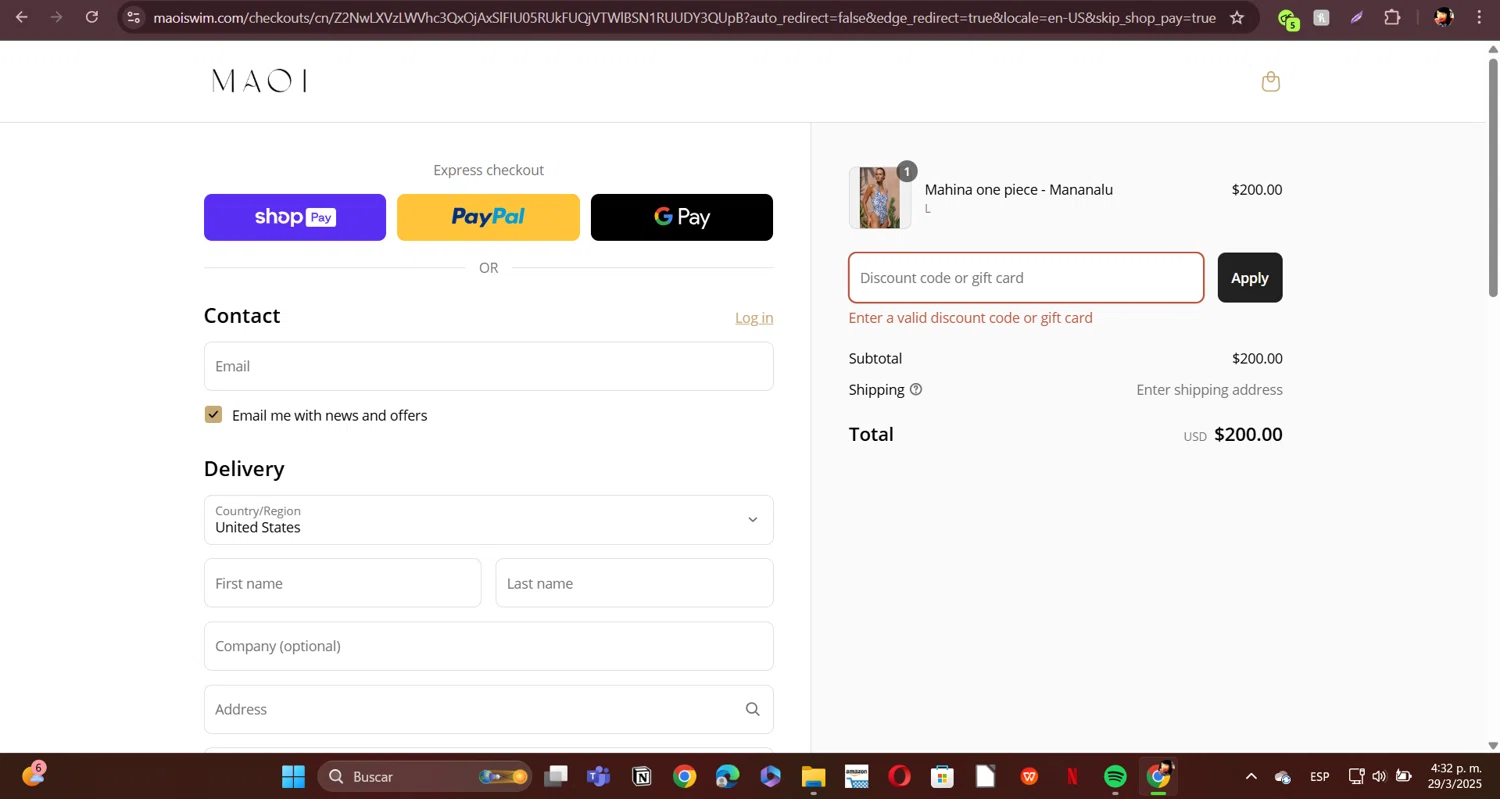Viewport: 1500px width, 799px height.
Task: Open Task View from the taskbar
Action: pyautogui.click(x=556, y=776)
